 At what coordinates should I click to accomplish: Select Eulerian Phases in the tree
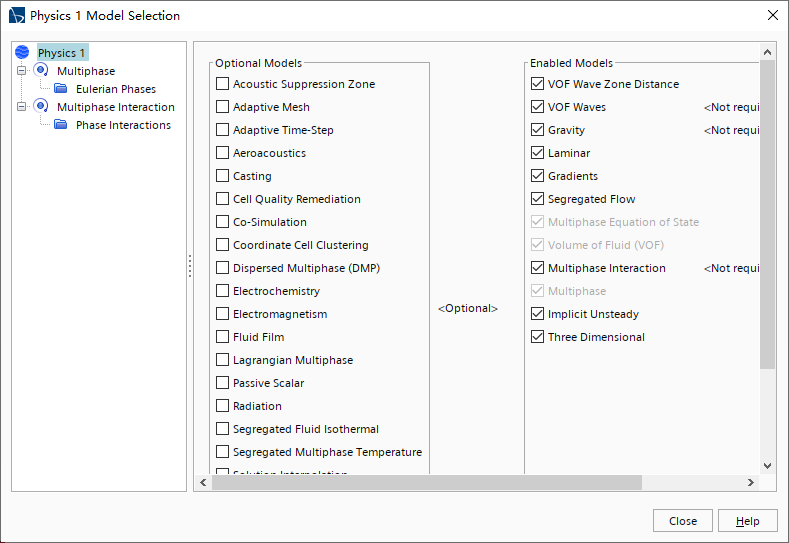[116, 89]
